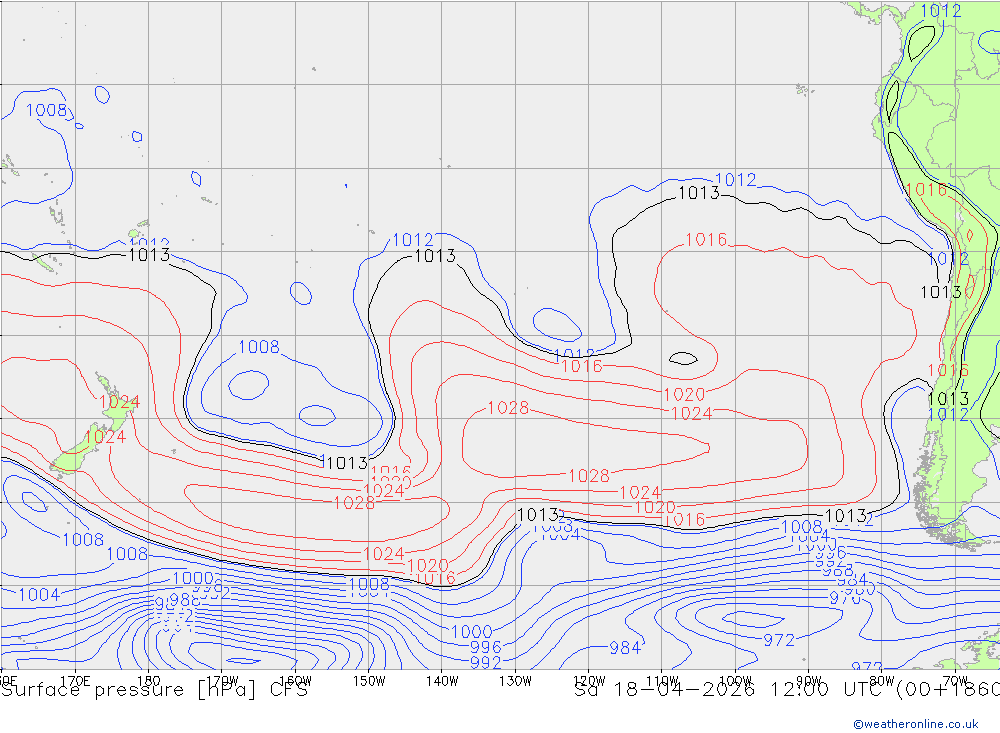The image size is (1000, 733).
Task: Click the 100W longitude axis label
Action: click(x=735, y=681)
